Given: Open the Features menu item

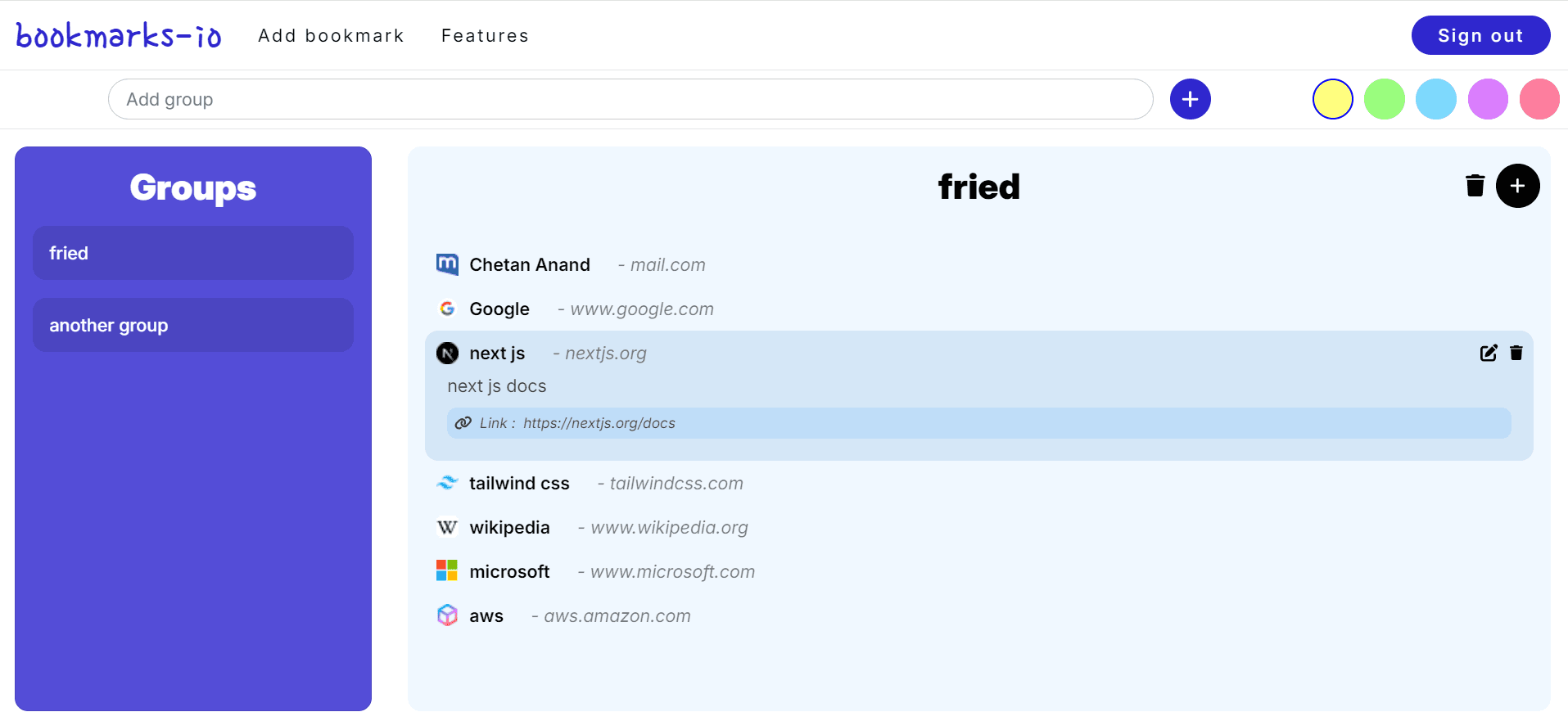Looking at the screenshot, I should pos(484,35).
